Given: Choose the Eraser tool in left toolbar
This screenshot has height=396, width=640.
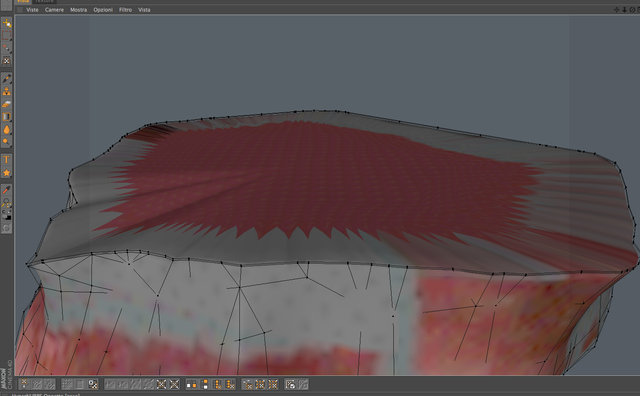Looking at the screenshot, I should click(x=6, y=105).
